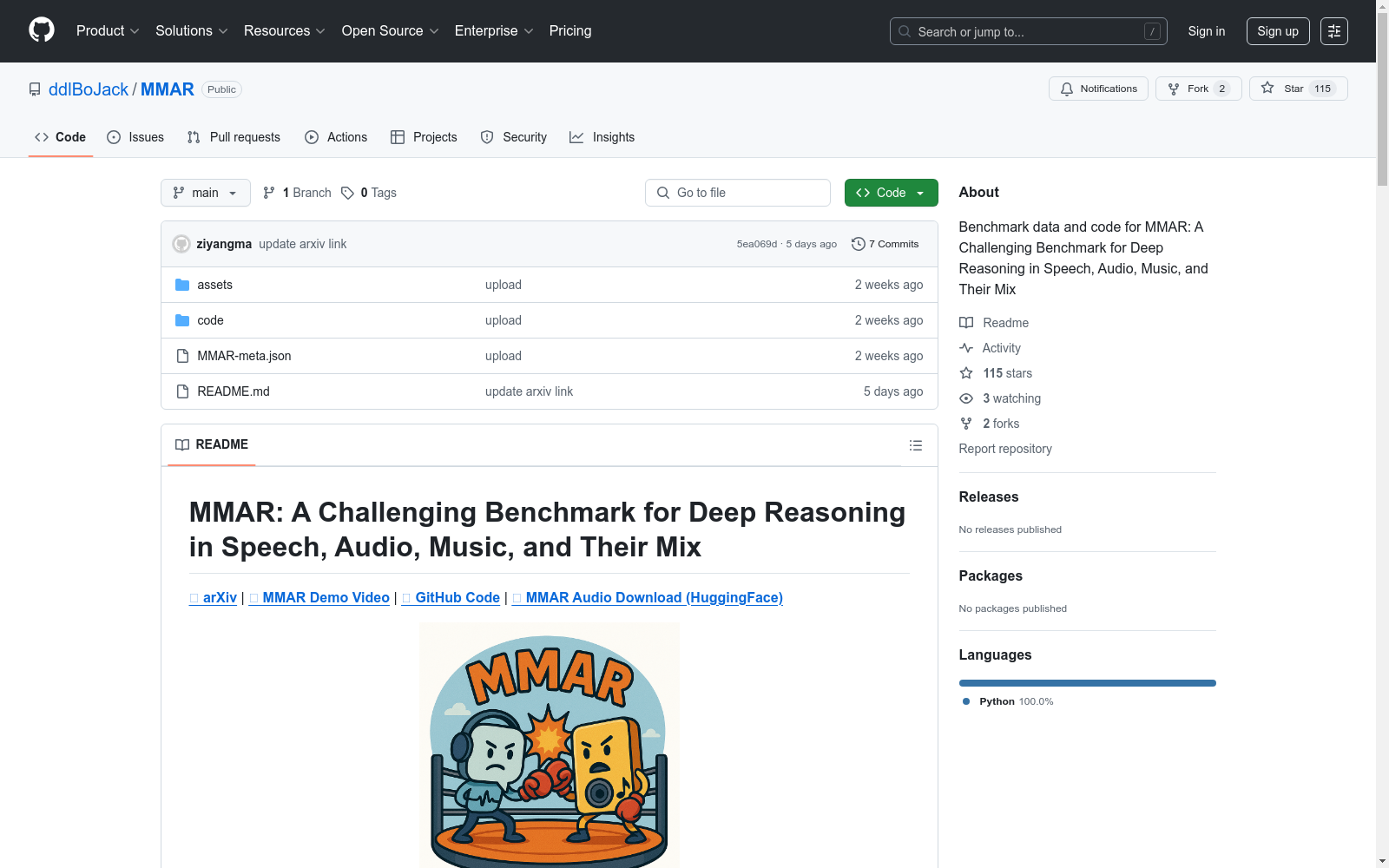1389x868 pixels.
Task: Click the Activity pulse icon
Action: [x=966, y=348]
